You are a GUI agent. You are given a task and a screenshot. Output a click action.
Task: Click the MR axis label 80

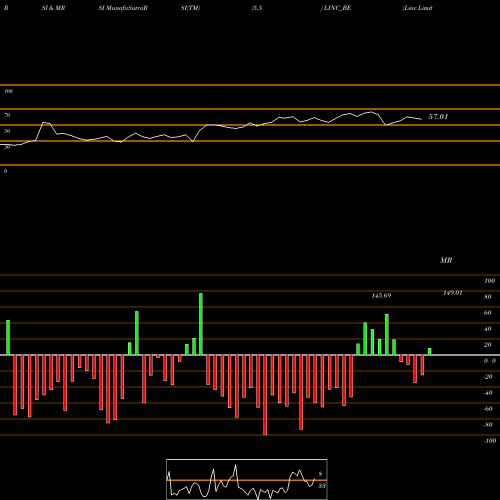coord(487,297)
